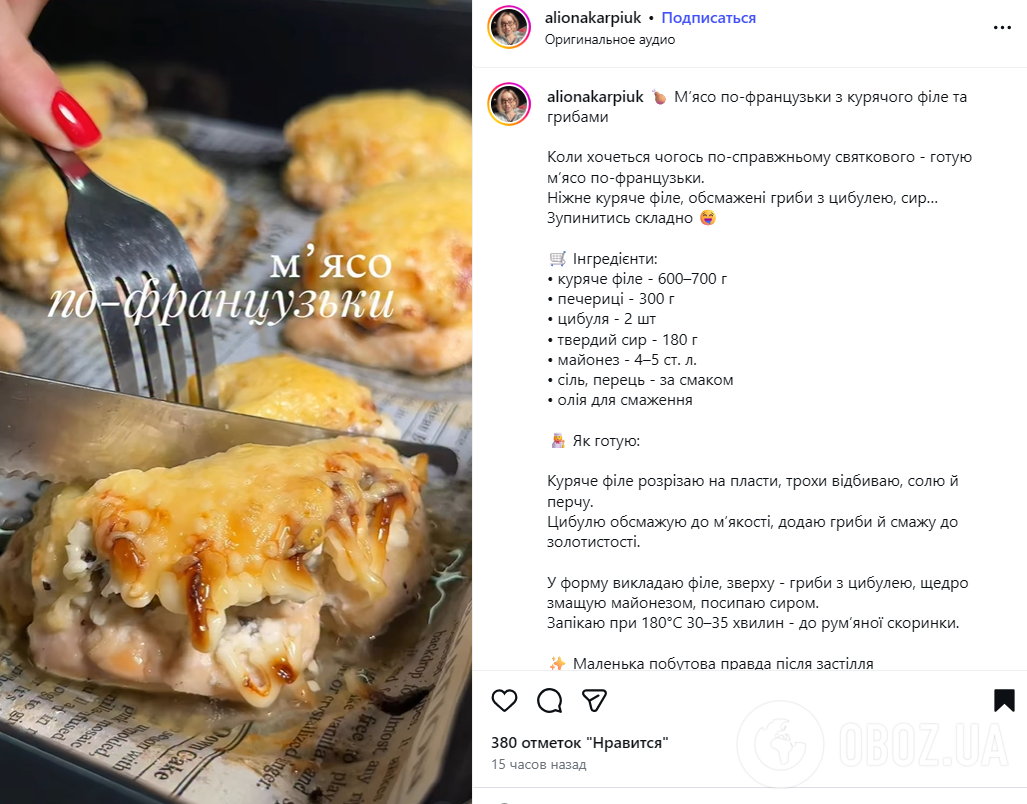Click the caption profile avatar picture
Screen dimensions: 1027x804
point(509,104)
